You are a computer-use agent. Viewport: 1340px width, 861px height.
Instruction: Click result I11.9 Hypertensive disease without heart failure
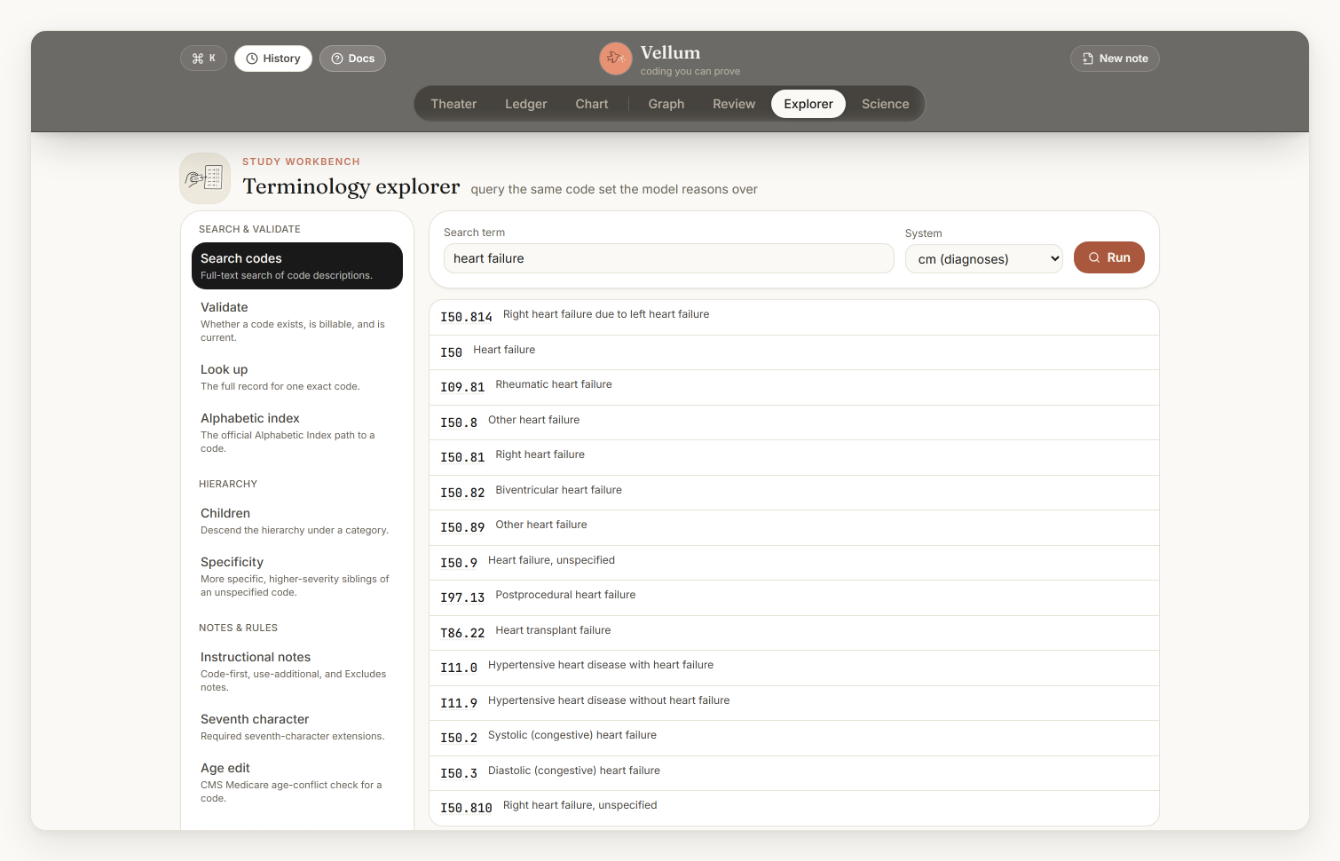coord(794,702)
